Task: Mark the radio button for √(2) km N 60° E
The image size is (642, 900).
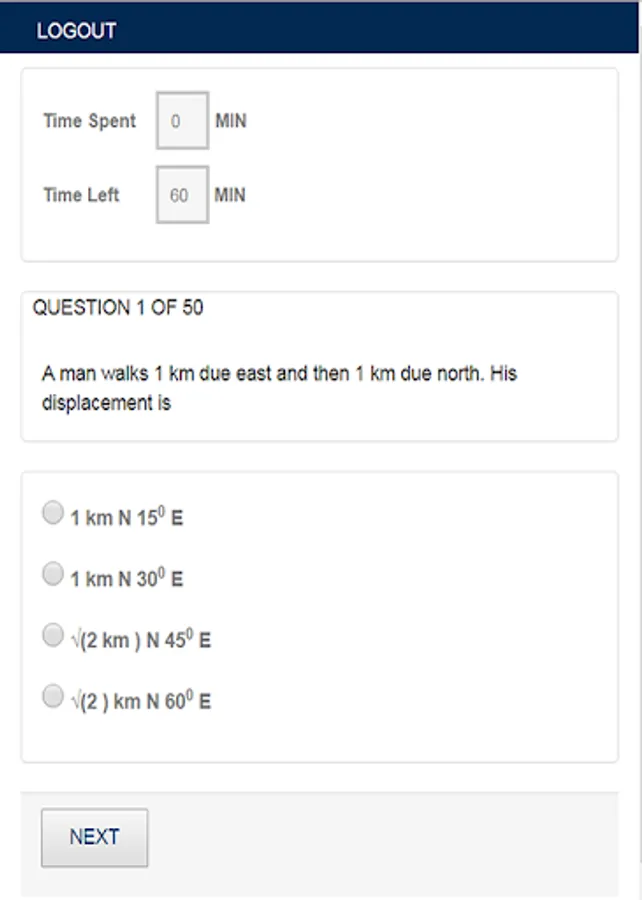Action: [53, 696]
